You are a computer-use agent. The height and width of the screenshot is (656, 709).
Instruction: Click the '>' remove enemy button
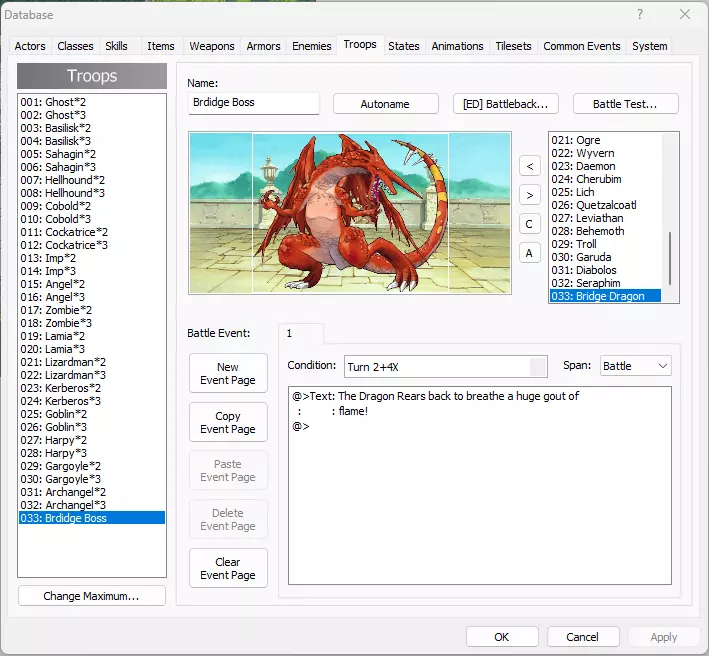[x=530, y=195]
